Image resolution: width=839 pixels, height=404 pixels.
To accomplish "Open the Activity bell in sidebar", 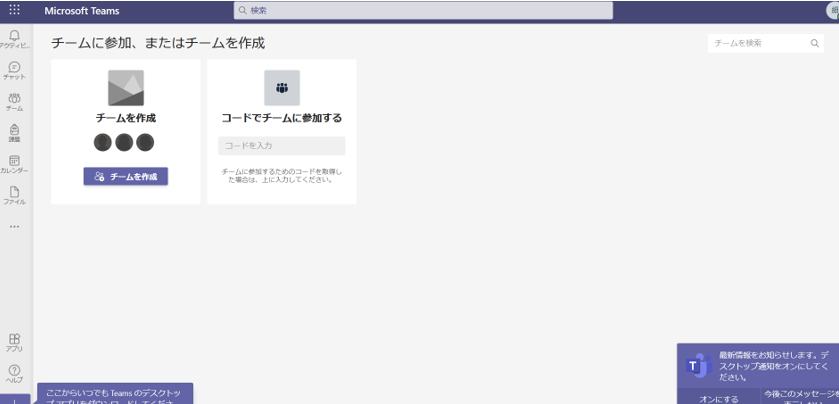I will coord(14,39).
